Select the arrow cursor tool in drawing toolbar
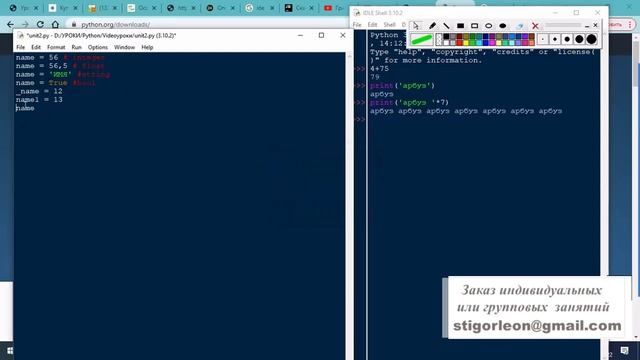Screen dimensions: 640x360 (416, 26)
